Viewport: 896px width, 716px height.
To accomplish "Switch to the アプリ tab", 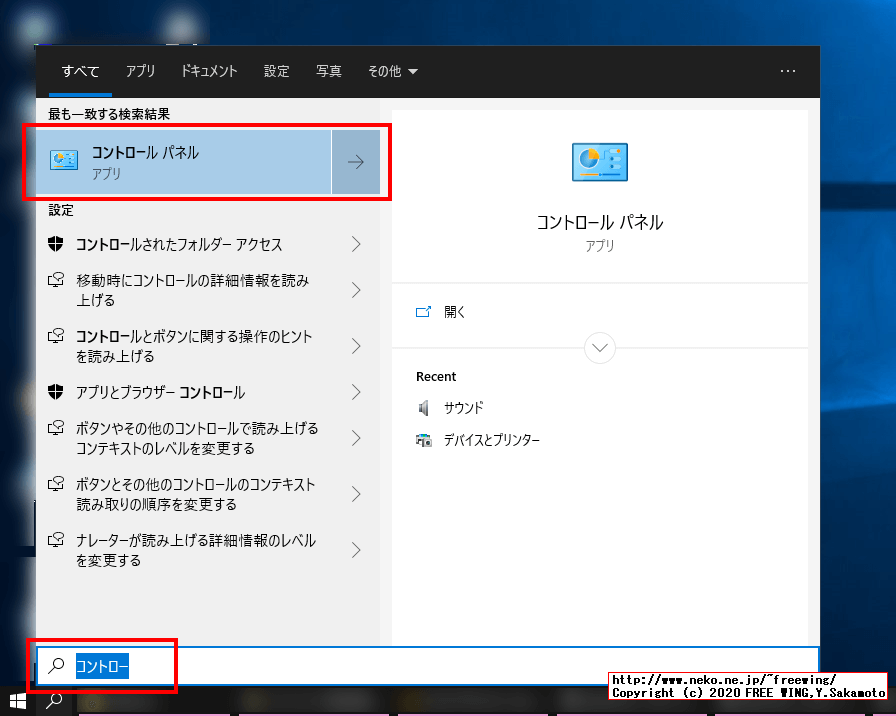I will 140,71.
